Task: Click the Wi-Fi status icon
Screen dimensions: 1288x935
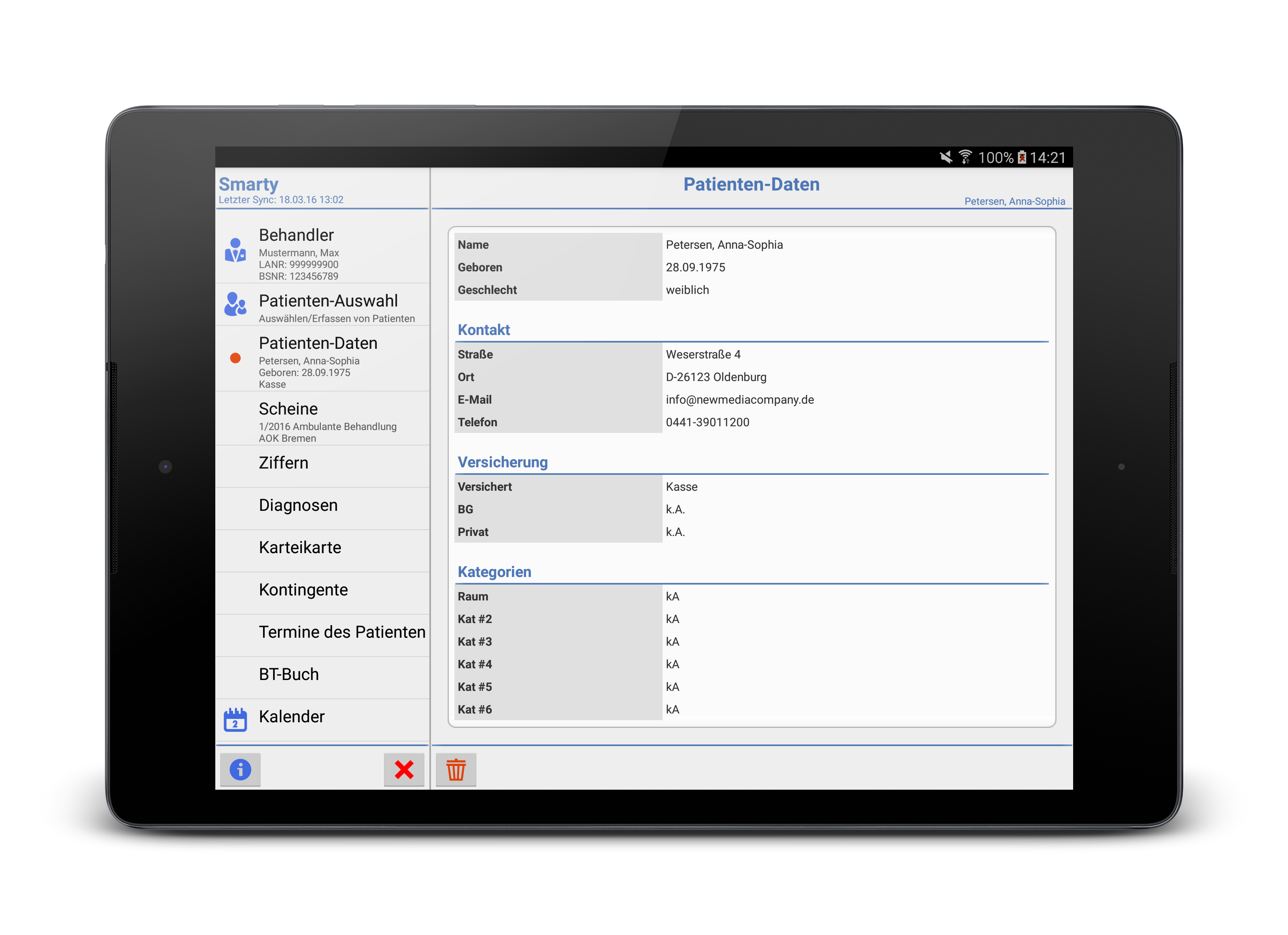Action: coord(965,157)
